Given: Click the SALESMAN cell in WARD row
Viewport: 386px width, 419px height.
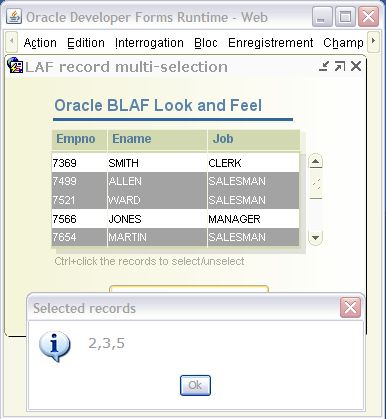Looking at the screenshot, I should click(253, 200).
